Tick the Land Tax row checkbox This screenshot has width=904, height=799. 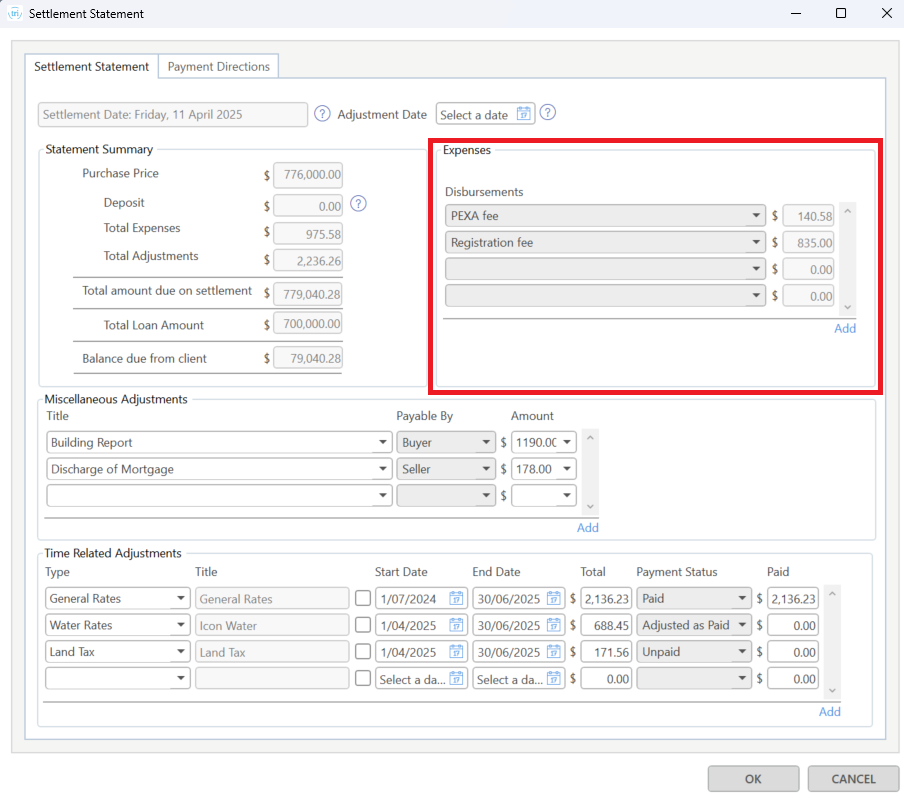point(363,652)
